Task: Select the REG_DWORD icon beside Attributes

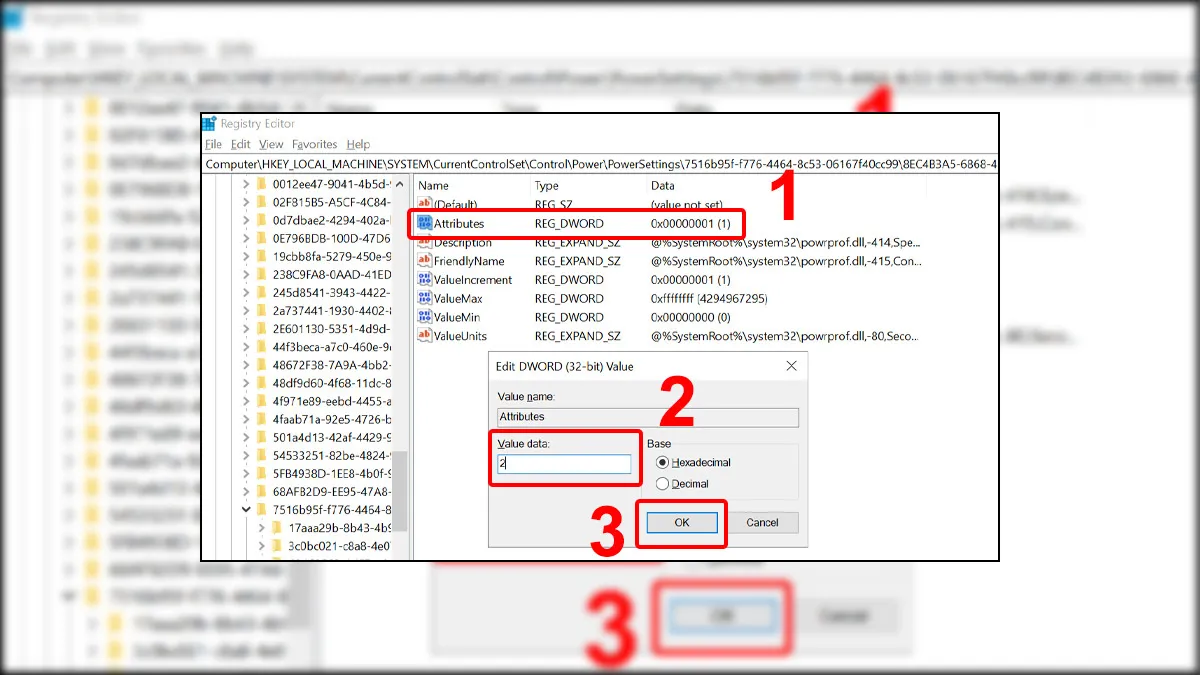Action: [x=422, y=223]
